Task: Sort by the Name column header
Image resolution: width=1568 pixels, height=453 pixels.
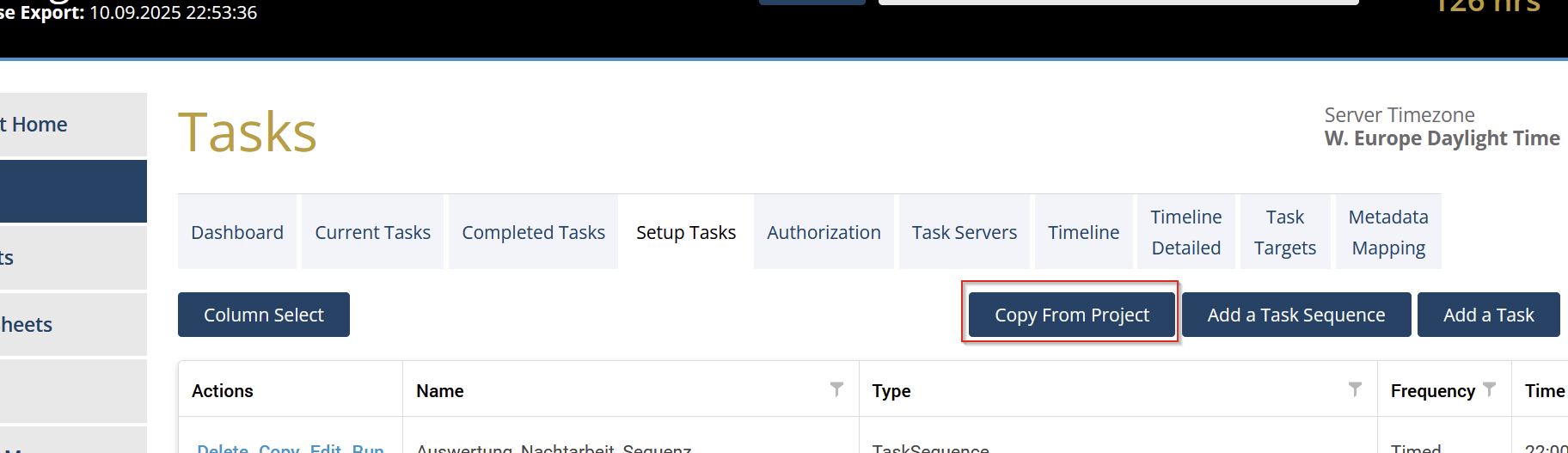Action: [440, 391]
